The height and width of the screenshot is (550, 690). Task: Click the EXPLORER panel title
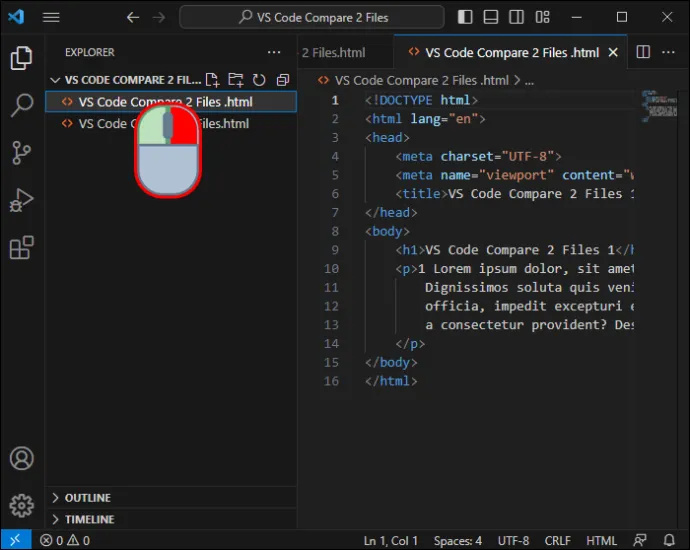coord(90,52)
